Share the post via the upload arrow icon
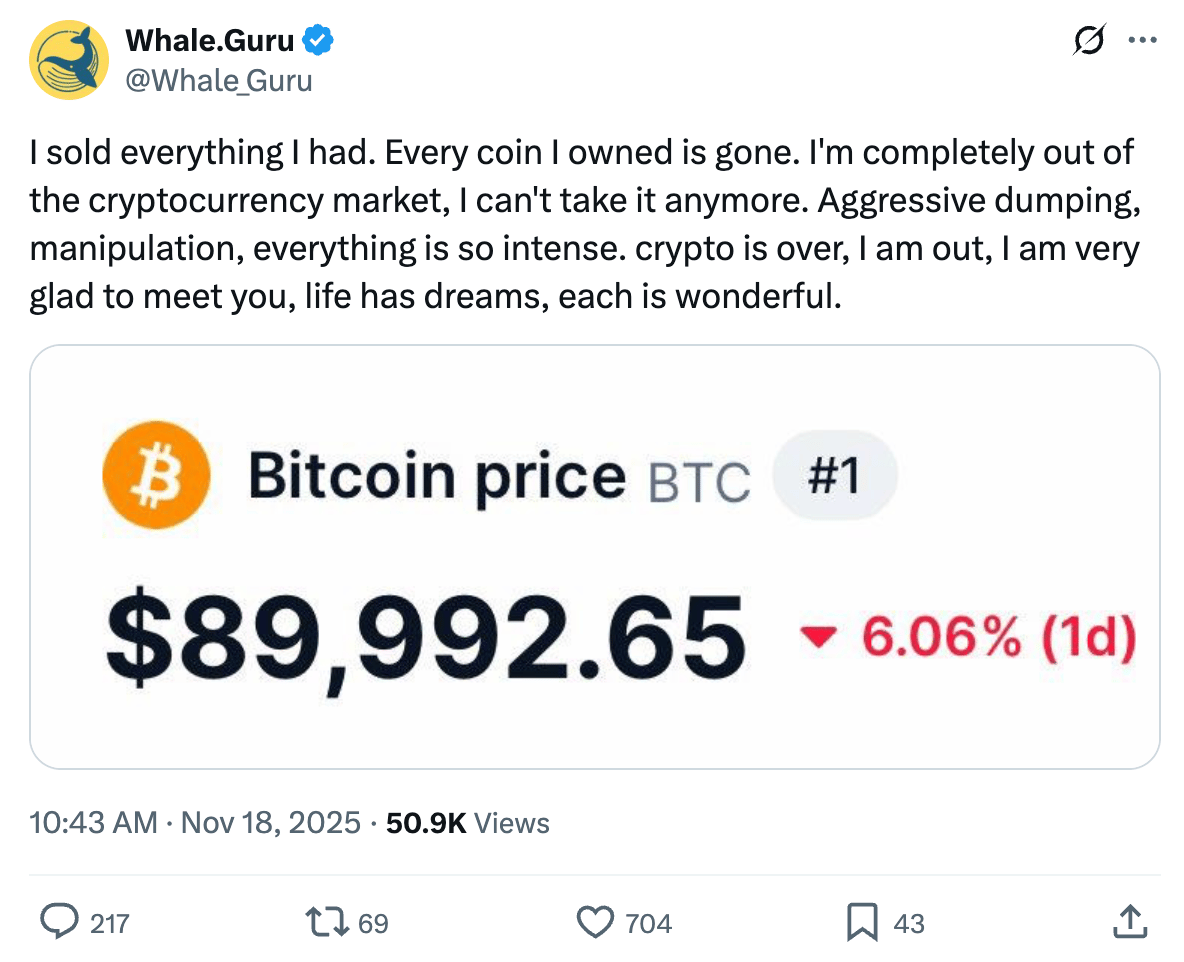 [x=1128, y=923]
